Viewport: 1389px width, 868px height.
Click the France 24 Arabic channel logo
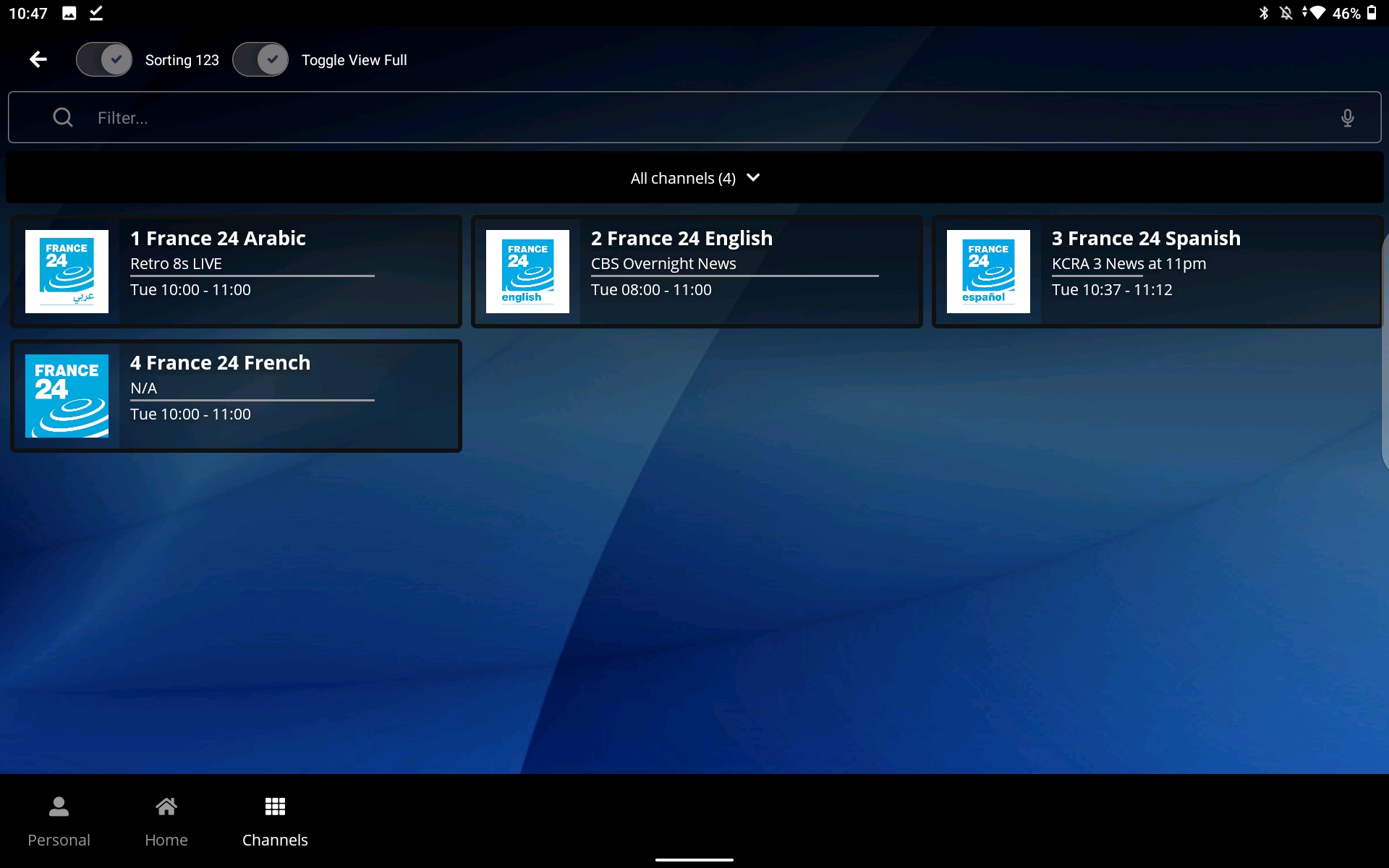click(x=66, y=271)
